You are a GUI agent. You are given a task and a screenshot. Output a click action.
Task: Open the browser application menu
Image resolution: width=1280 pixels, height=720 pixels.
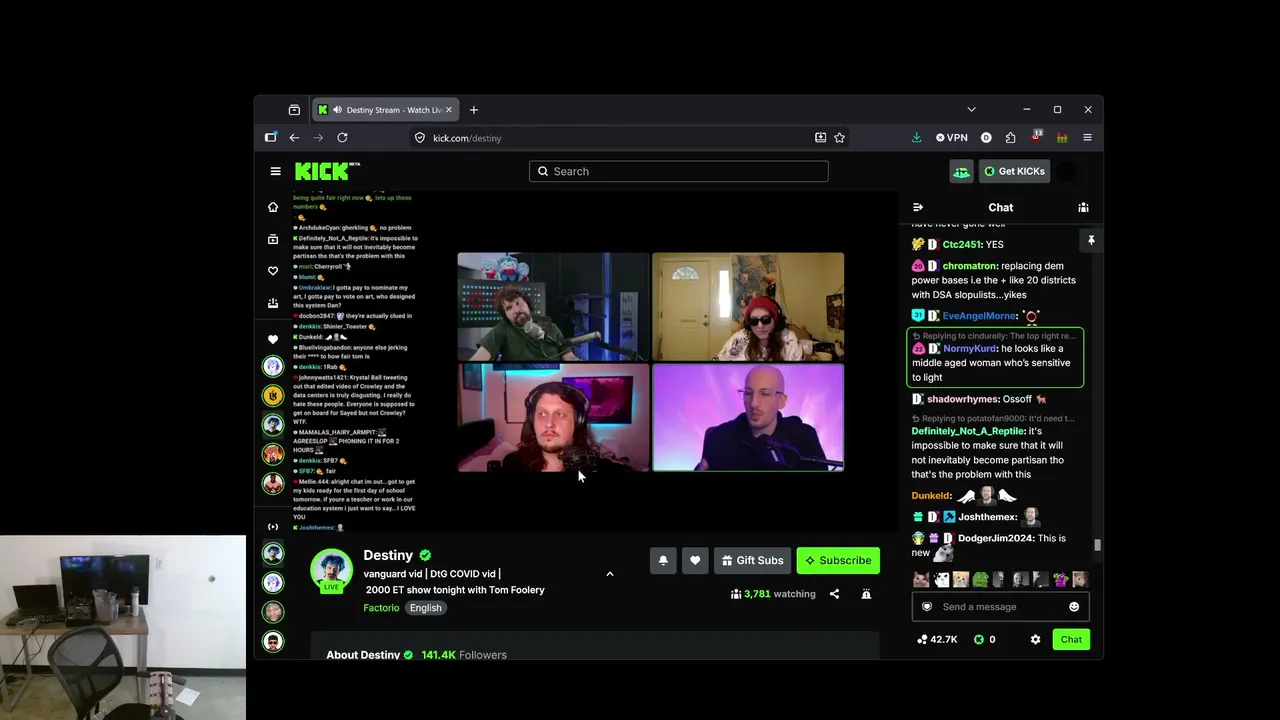pos(1087,138)
